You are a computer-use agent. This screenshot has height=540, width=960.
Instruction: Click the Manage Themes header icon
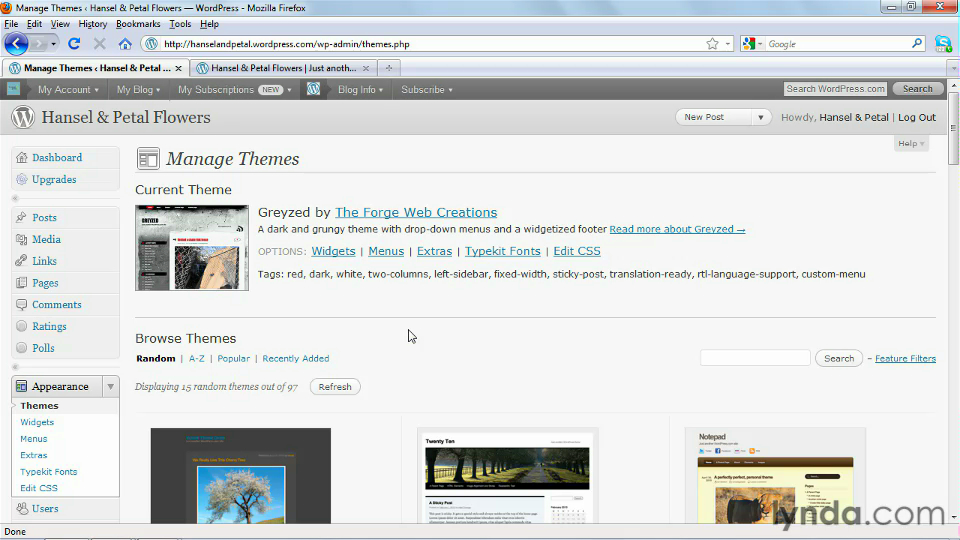[x=148, y=159]
